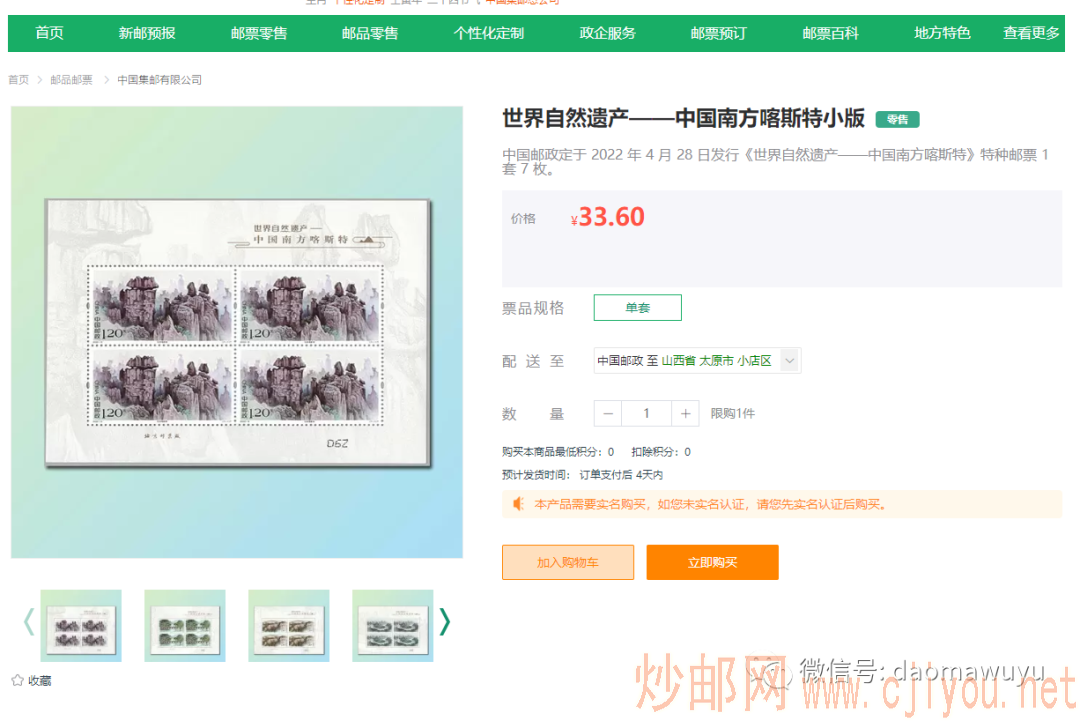Click the 中国集邮有限公司 breadcrumb link
Image resolution: width=1080 pixels, height=721 pixels.
click(x=159, y=80)
